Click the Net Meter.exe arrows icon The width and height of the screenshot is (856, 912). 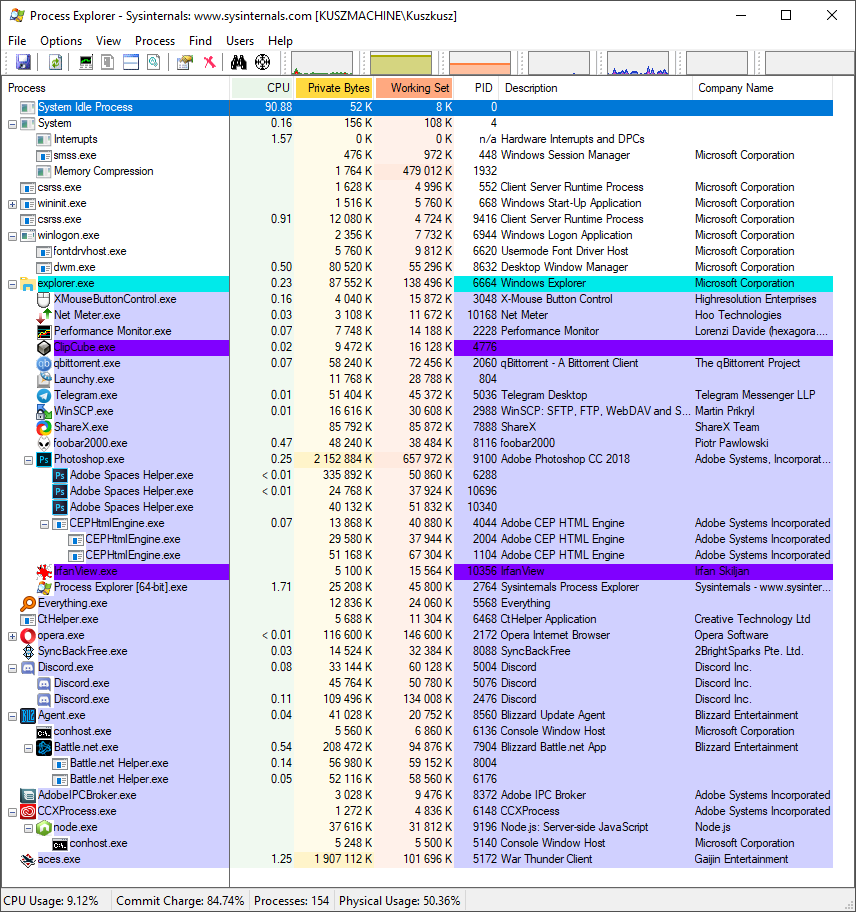pyautogui.click(x=44, y=315)
